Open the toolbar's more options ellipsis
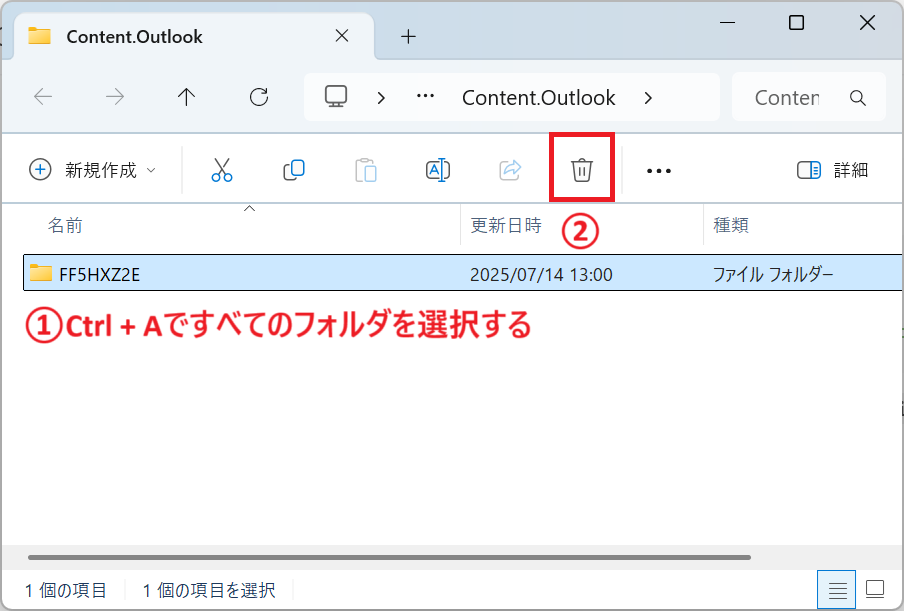Screen dimensions: 904x611 coord(658,171)
